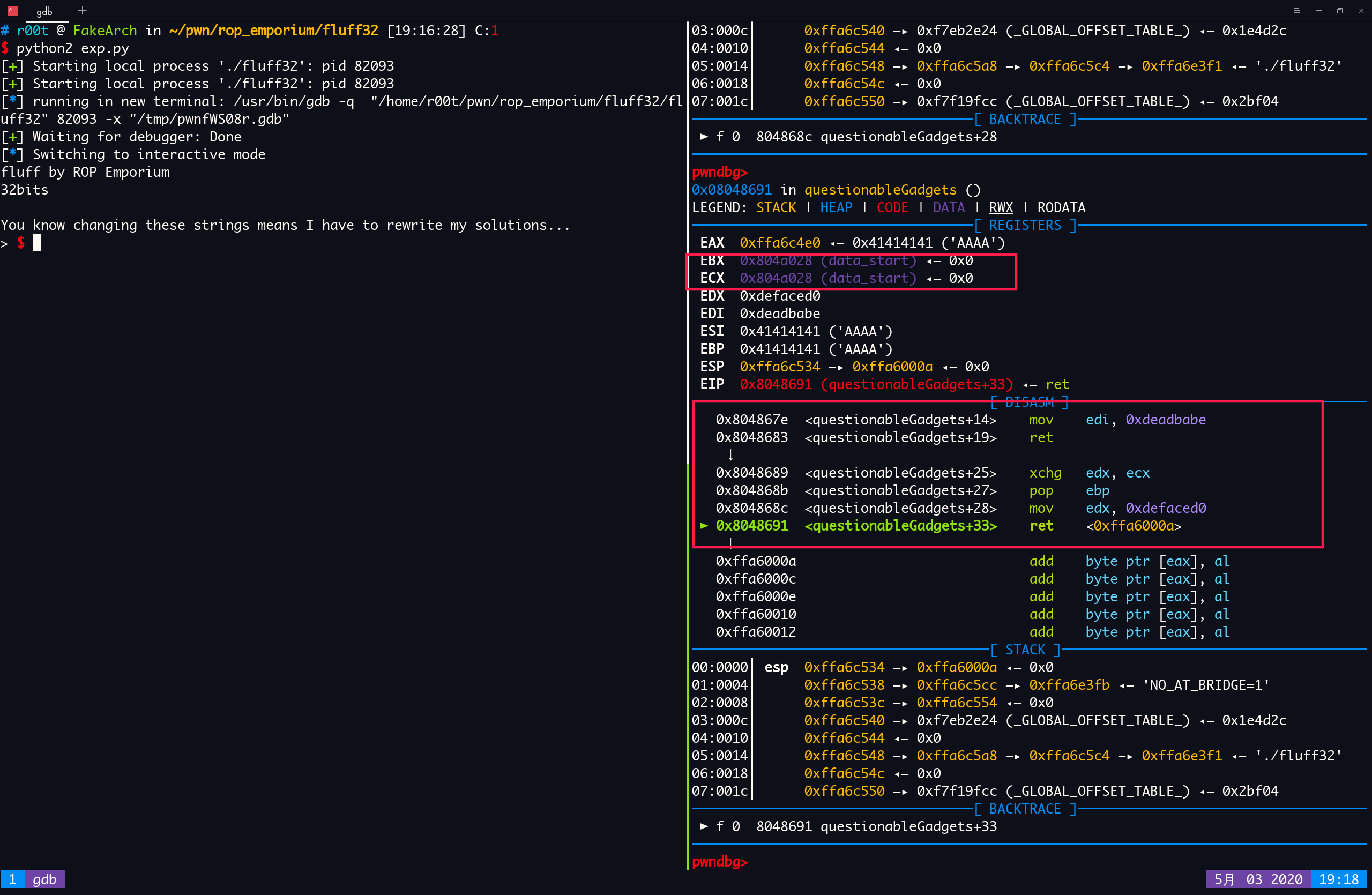Click the ESI register row

795,331
